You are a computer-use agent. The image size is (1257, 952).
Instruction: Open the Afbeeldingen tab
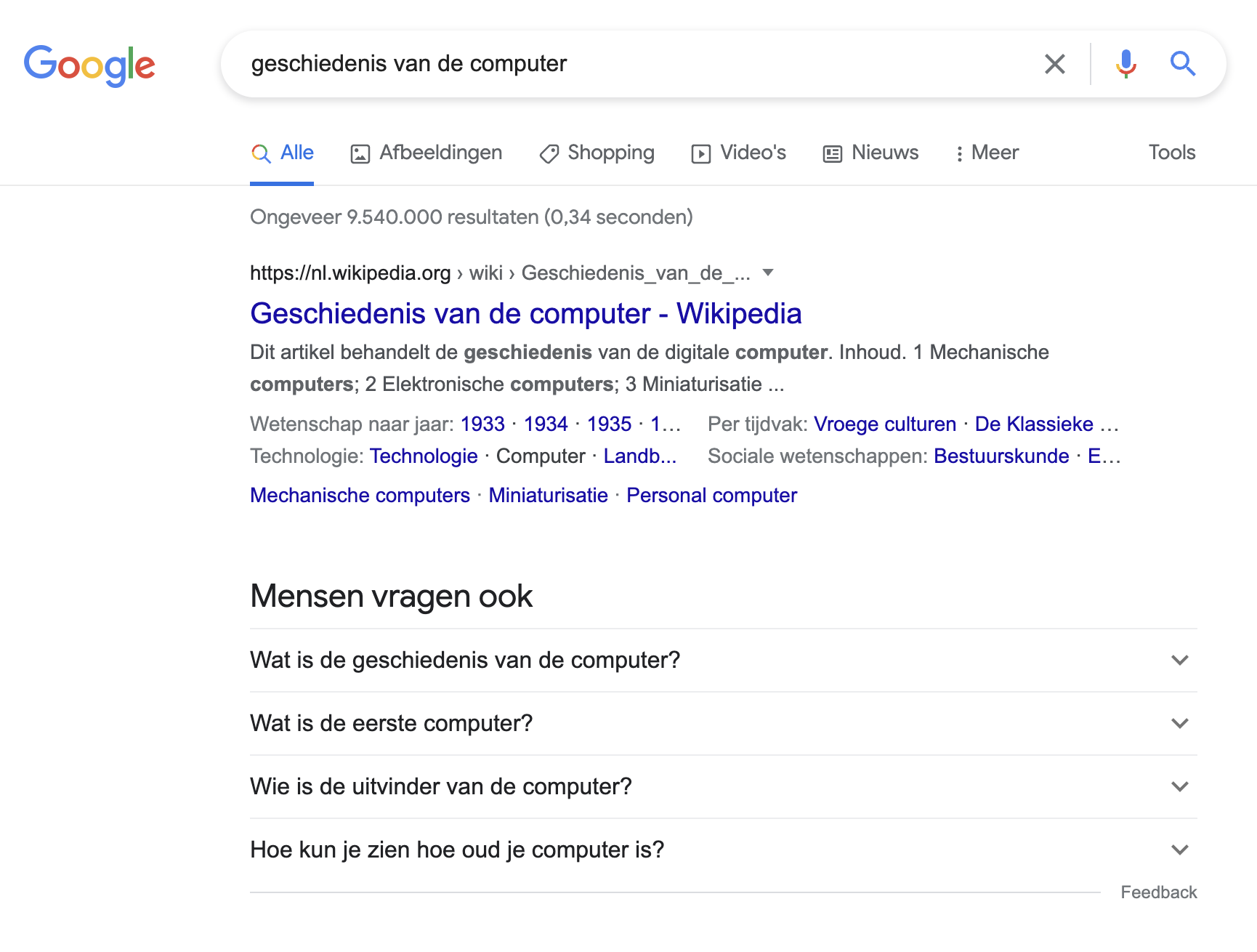[x=427, y=153]
